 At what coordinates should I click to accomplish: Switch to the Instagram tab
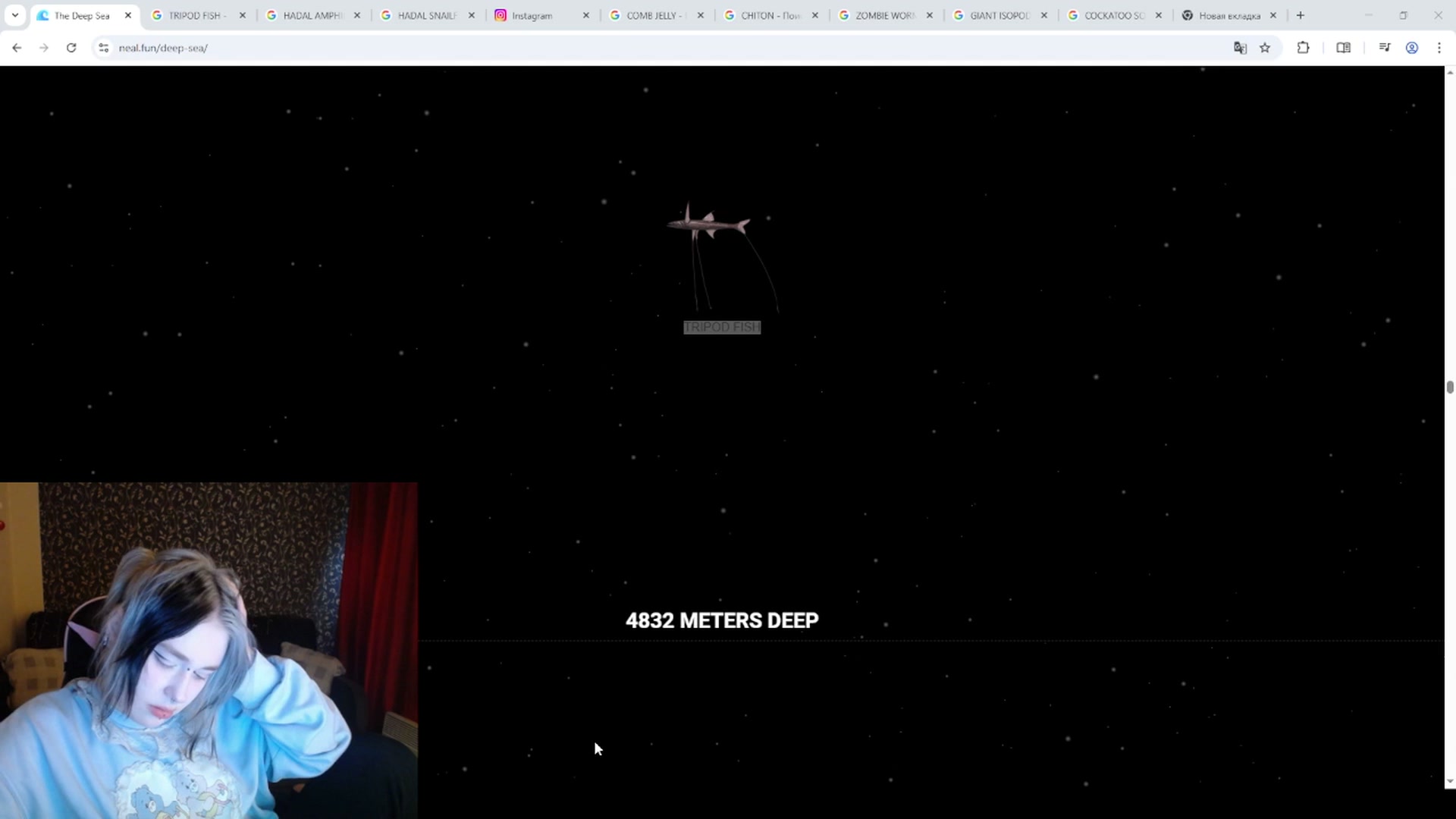tap(542, 15)
